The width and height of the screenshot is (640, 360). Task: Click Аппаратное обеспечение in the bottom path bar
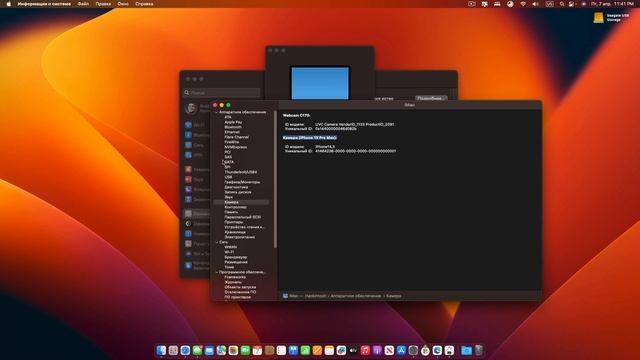pos(356,296)
